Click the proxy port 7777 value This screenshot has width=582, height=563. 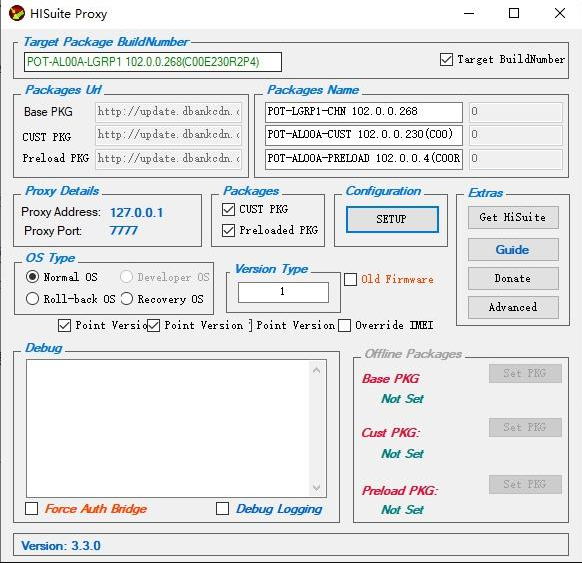[123, 230]
